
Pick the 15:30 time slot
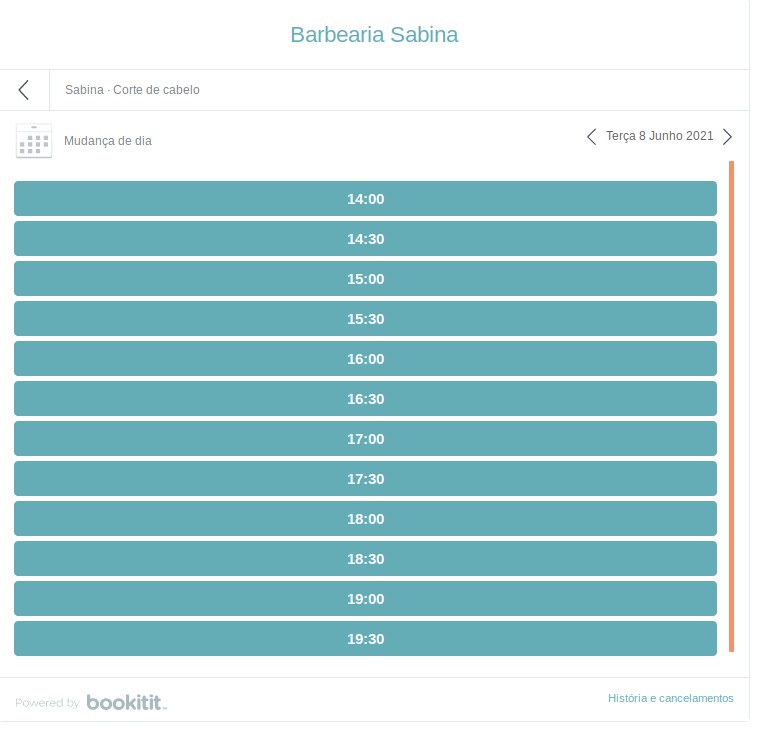point(365,319)
